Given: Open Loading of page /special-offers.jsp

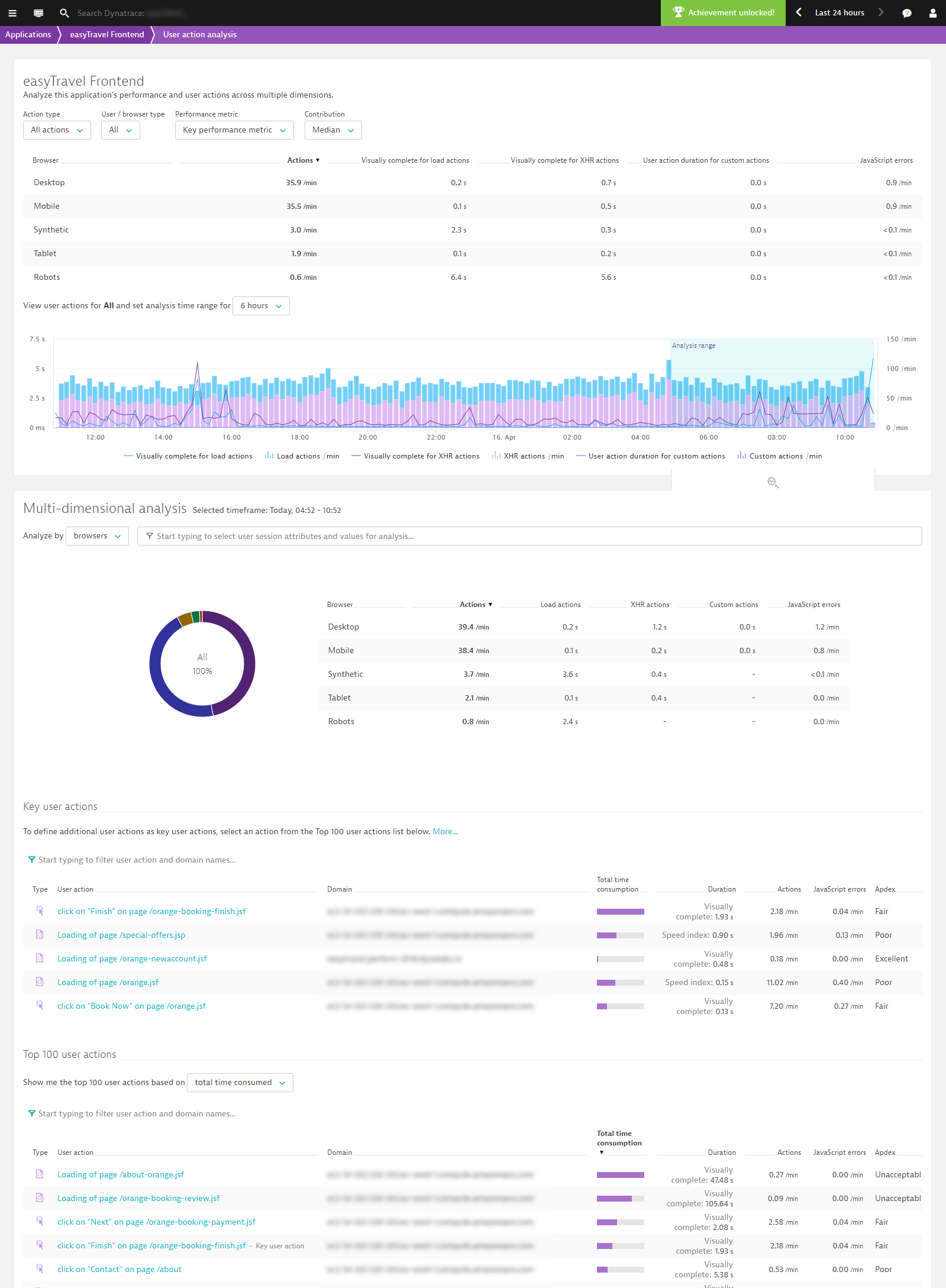Looking at the screenshot, I should point(121,935).
